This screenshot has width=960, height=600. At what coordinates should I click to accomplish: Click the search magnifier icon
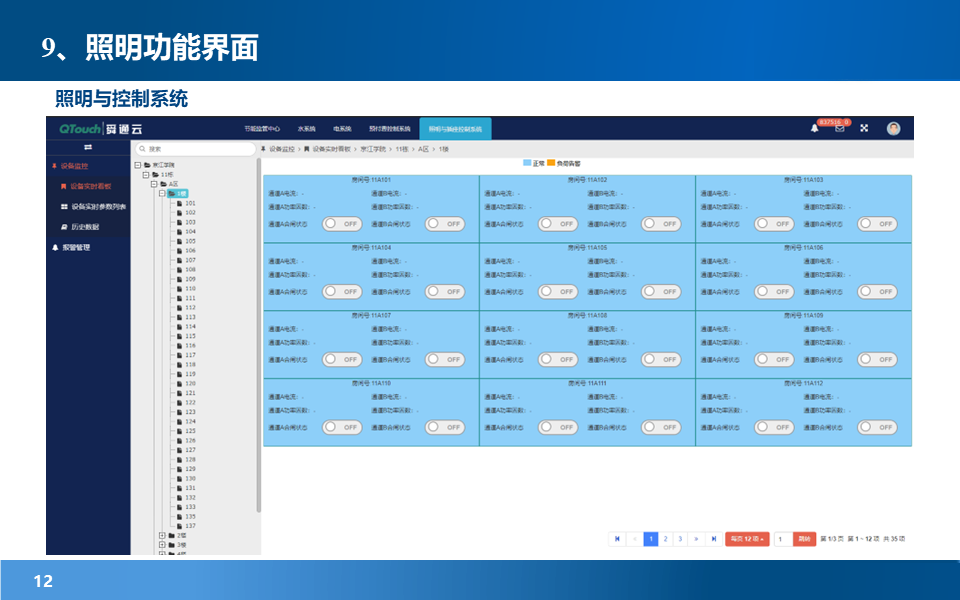pyautogui.click(x=143, y=149)
